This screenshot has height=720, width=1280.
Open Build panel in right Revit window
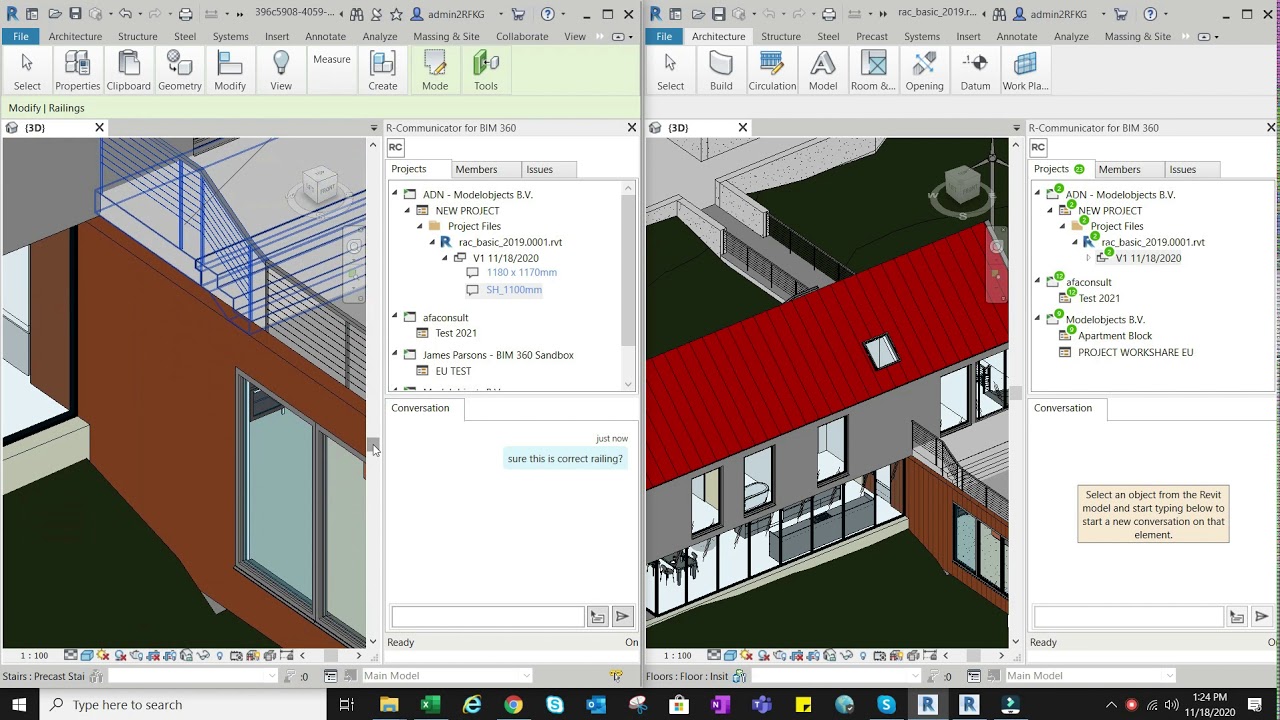(721, 71)
